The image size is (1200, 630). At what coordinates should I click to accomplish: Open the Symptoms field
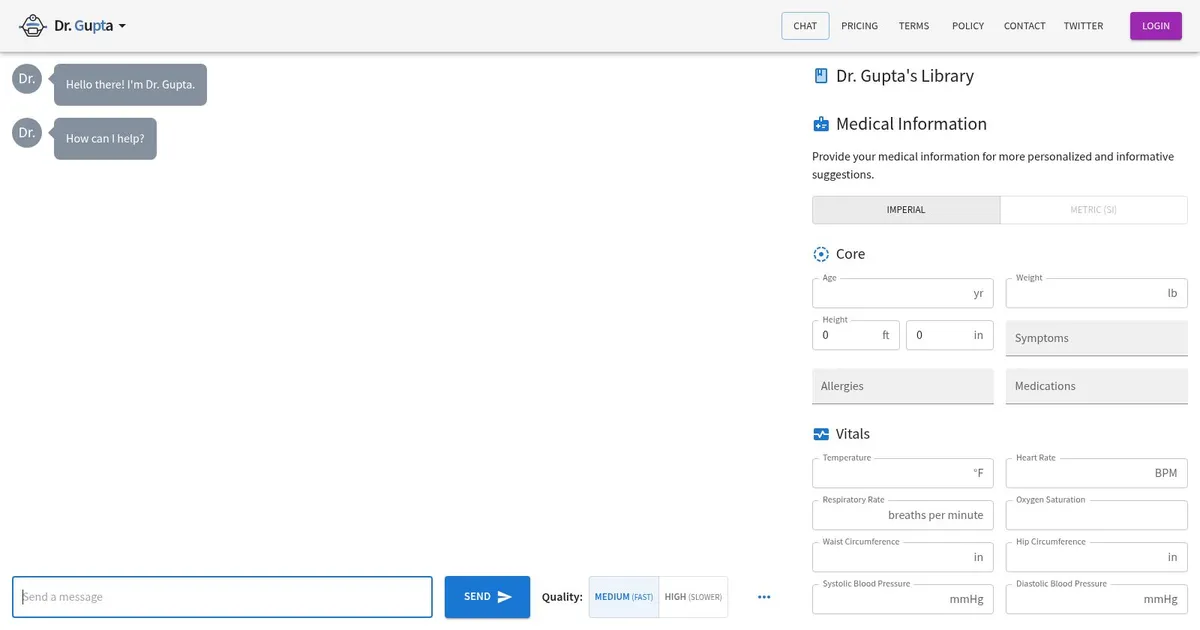(x=1096, y=338)
